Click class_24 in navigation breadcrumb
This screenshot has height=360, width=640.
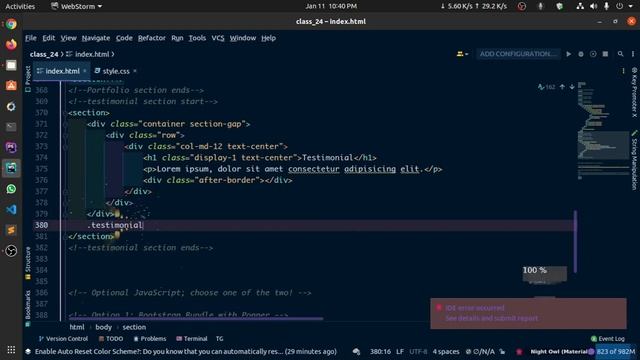[44, 54]
